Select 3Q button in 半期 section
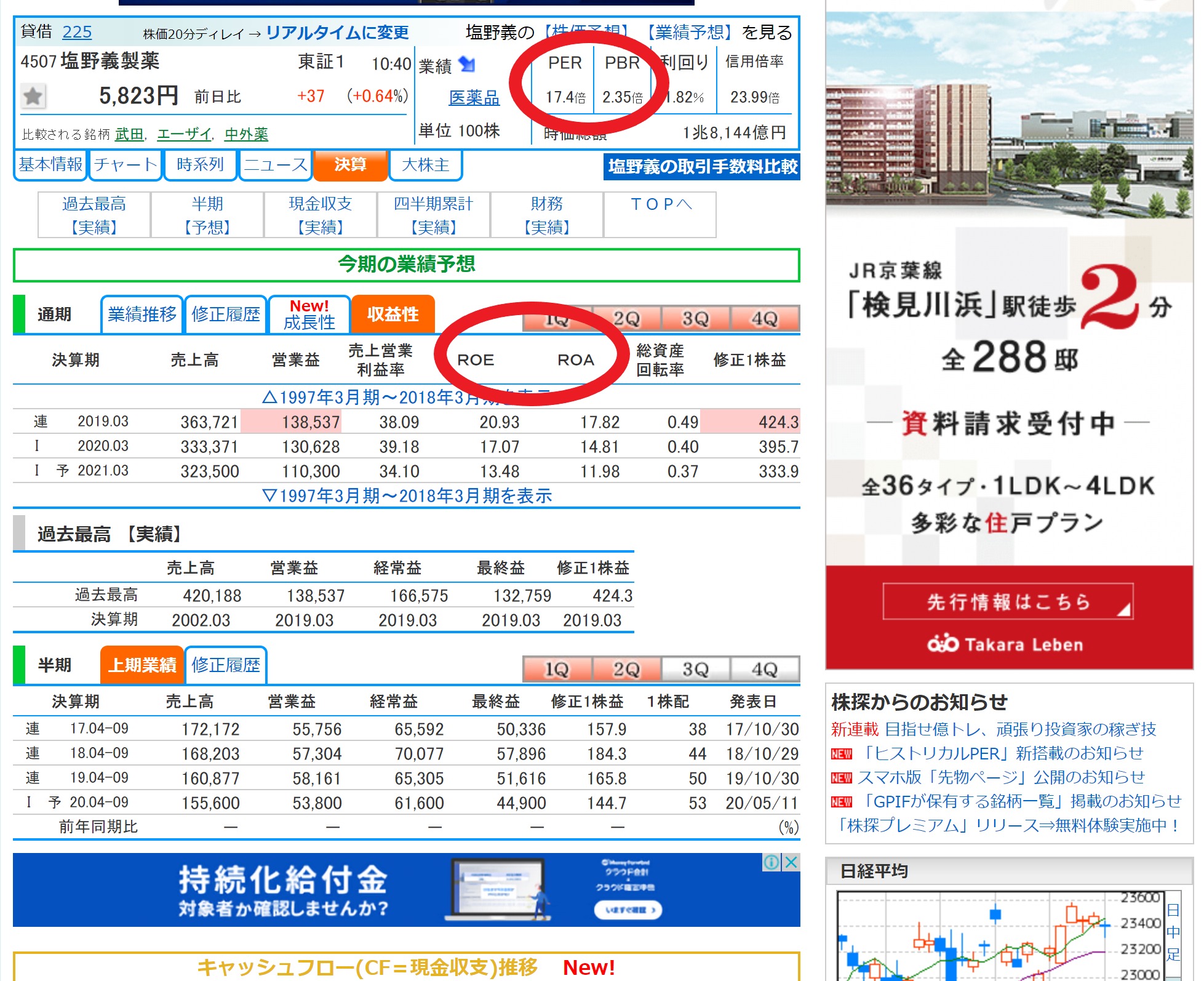The image size is (1204, 981). pos(696,670)
